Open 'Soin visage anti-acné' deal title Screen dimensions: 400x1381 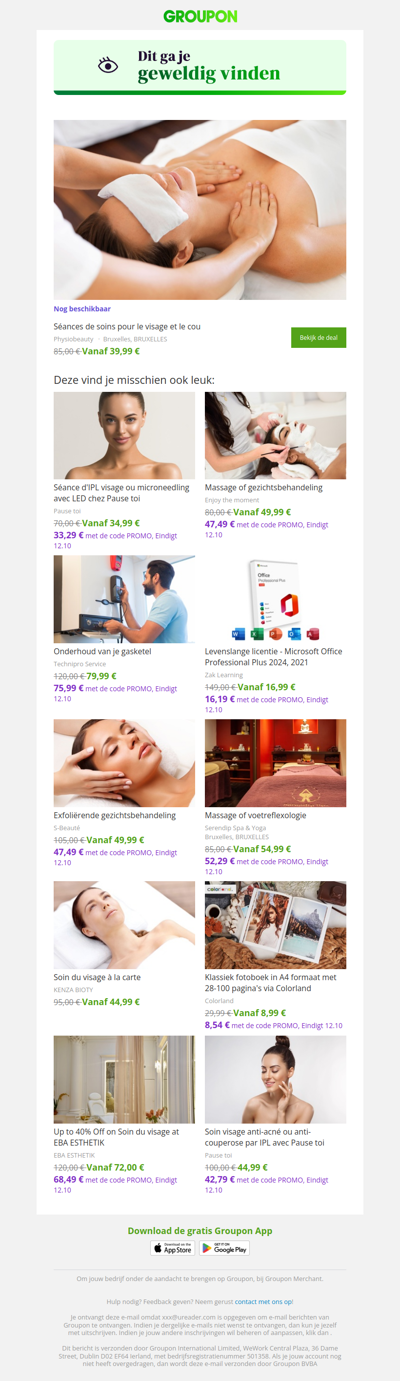265,1136
